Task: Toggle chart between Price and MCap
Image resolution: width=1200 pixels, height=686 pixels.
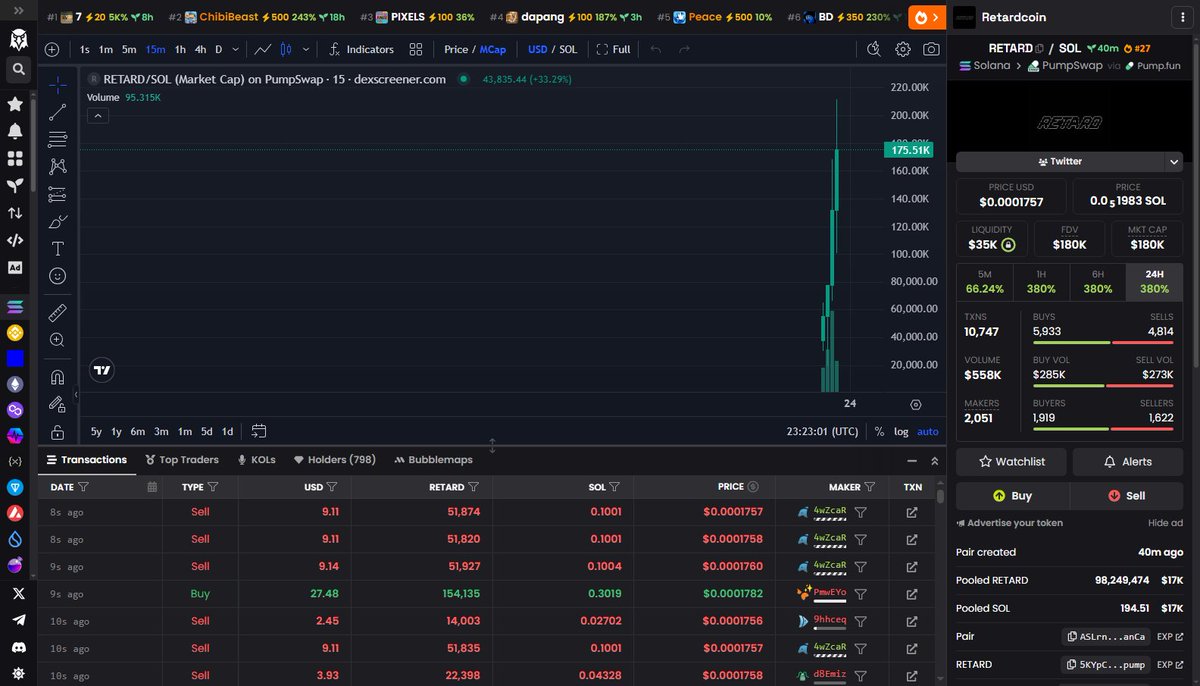Action: pyautogui.click(x=475, y=49)
